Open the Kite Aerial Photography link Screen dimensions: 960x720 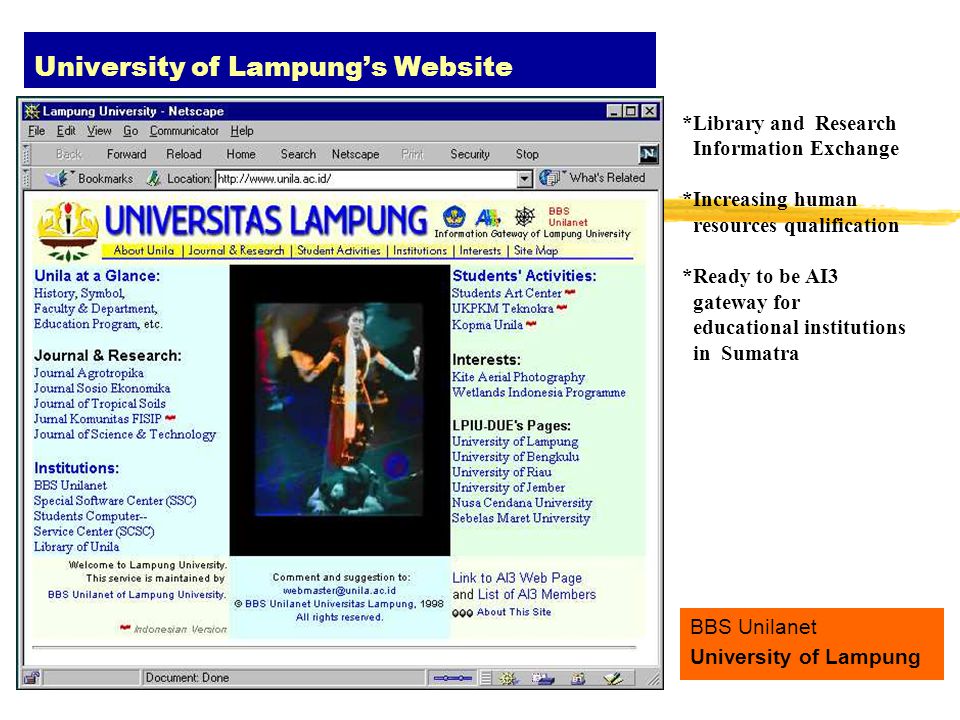[x=518, y=377]
